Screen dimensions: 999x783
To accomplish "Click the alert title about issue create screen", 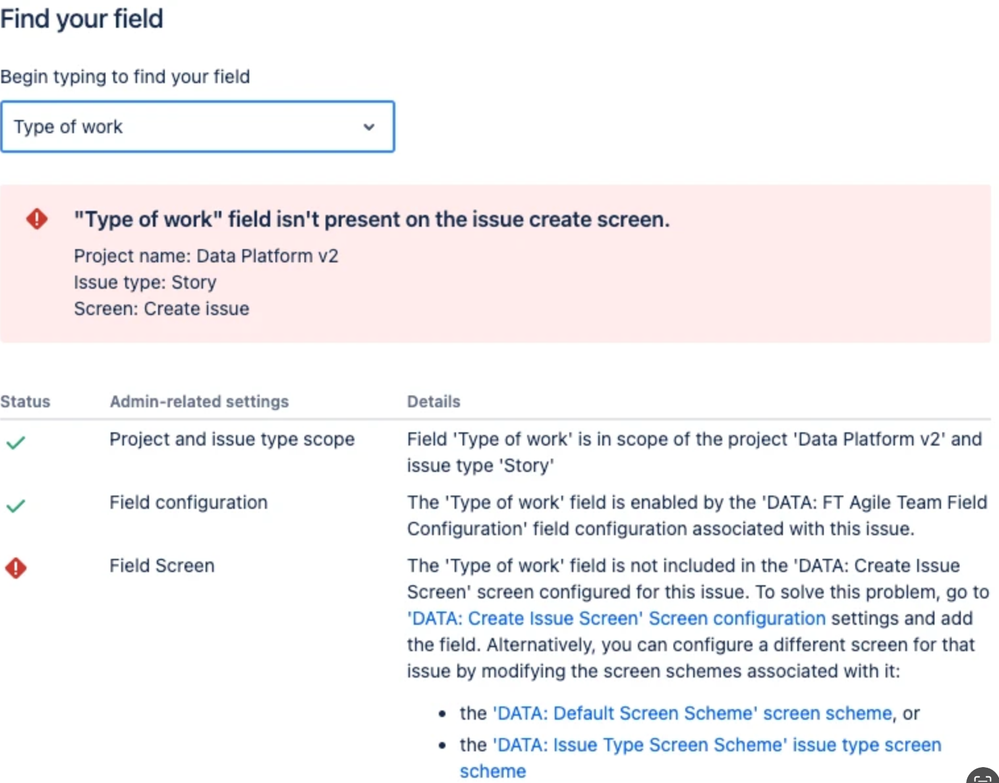I will [371, 219].
